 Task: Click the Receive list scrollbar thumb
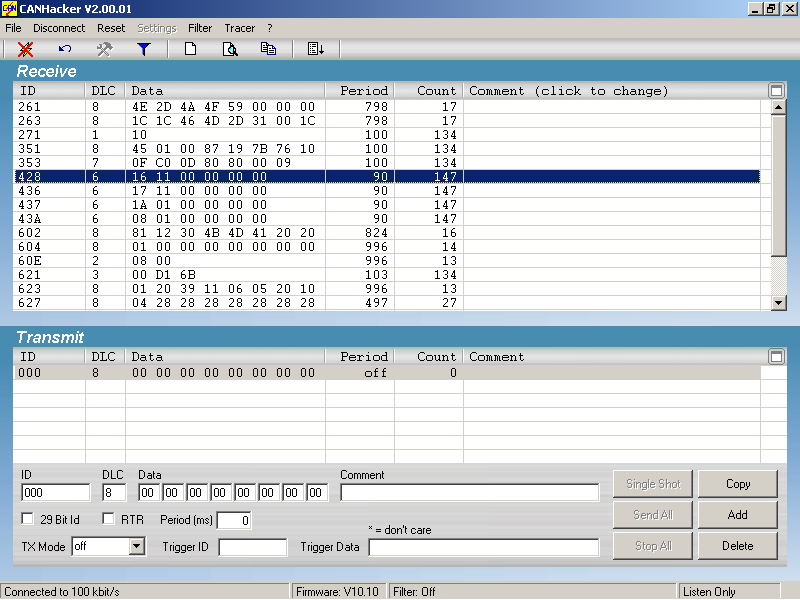coord(779,186)
